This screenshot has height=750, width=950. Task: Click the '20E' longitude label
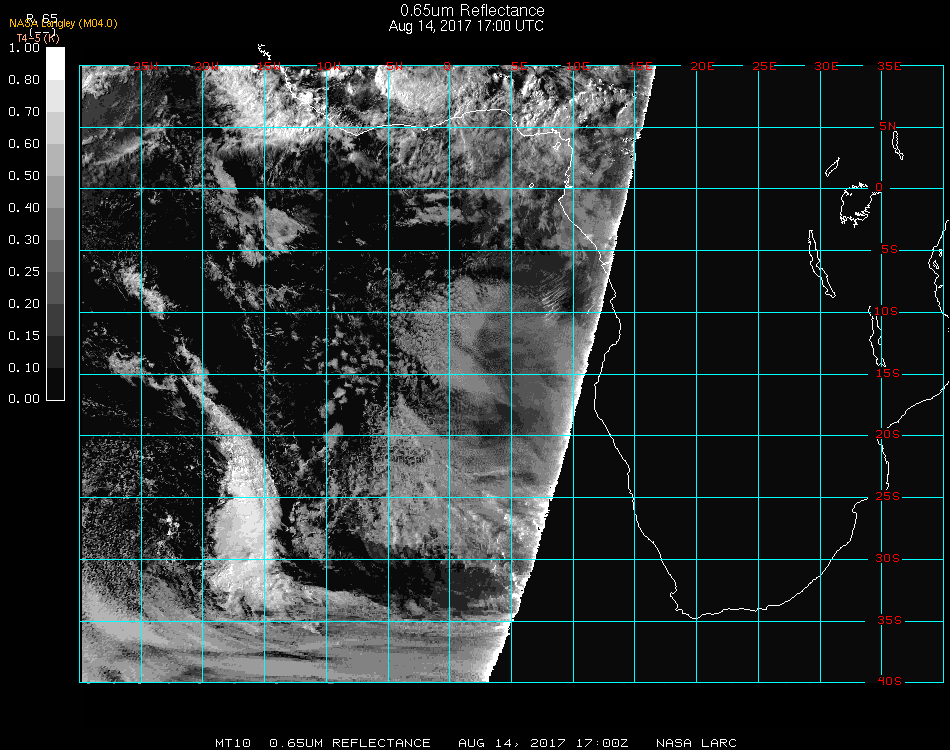702,66
